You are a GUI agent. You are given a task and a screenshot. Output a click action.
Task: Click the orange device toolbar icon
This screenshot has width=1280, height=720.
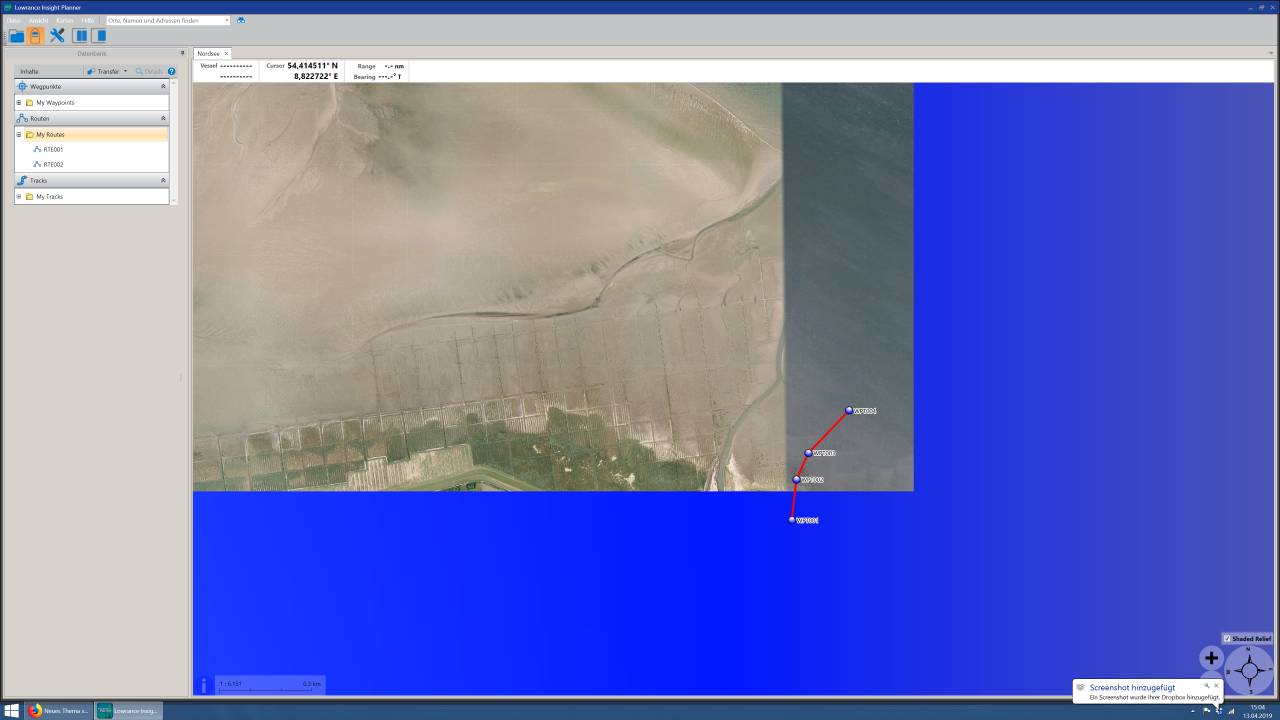pyautogui.click(x=35, y=36)
